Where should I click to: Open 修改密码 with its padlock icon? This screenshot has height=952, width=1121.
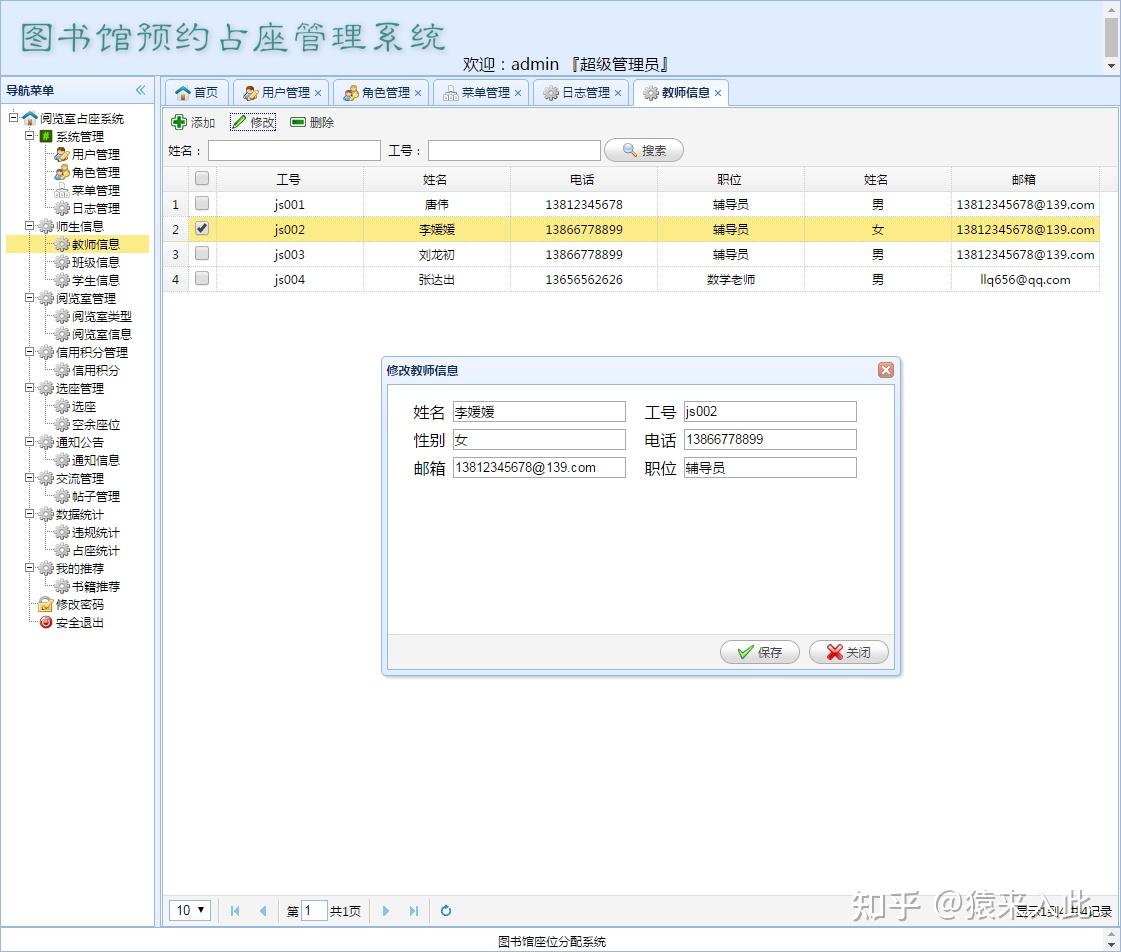pyautogui.click(x=45, y=604)
